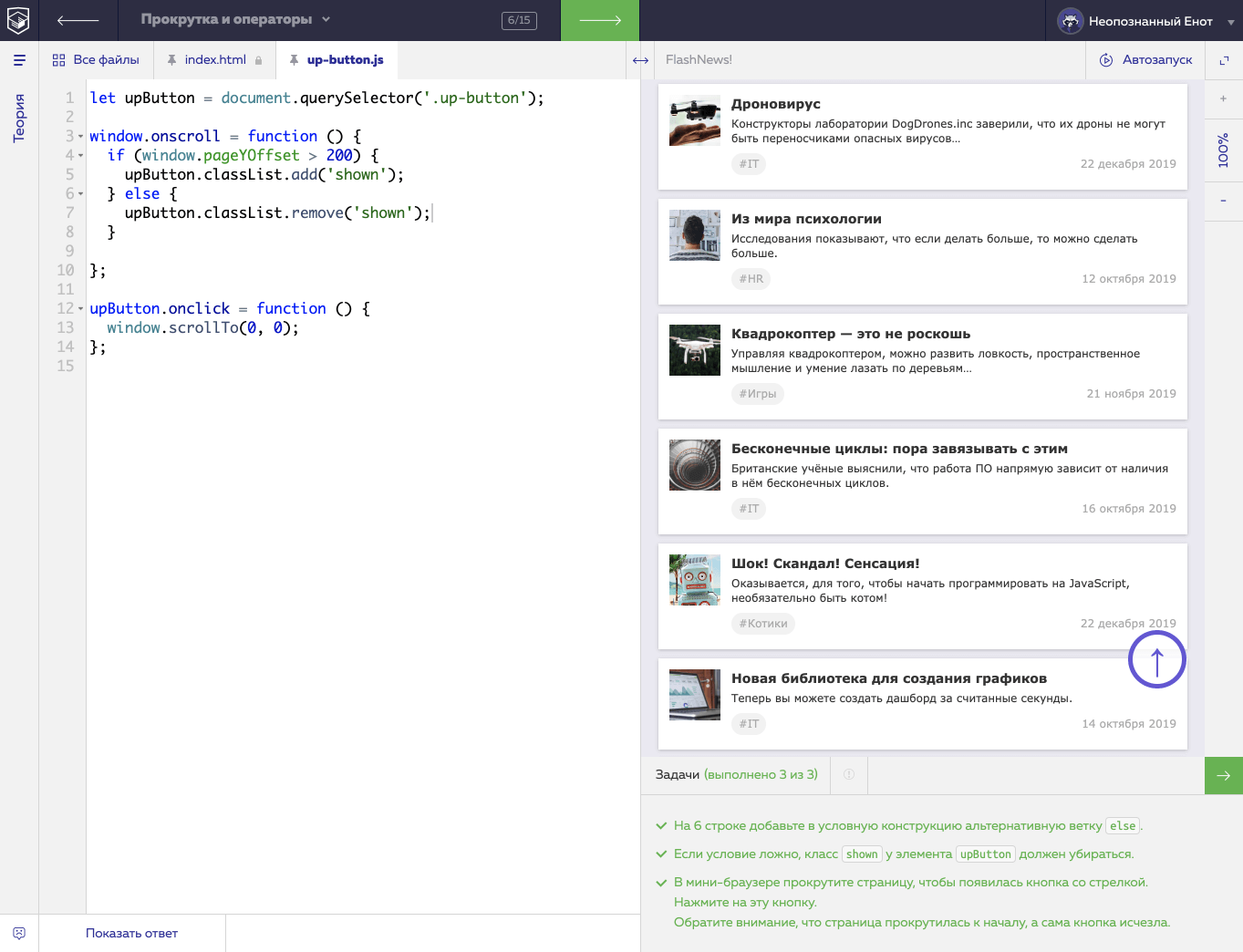Zoom in the preview with plus
This screenshot has height=952, width=1243.
coord(1223,98)
